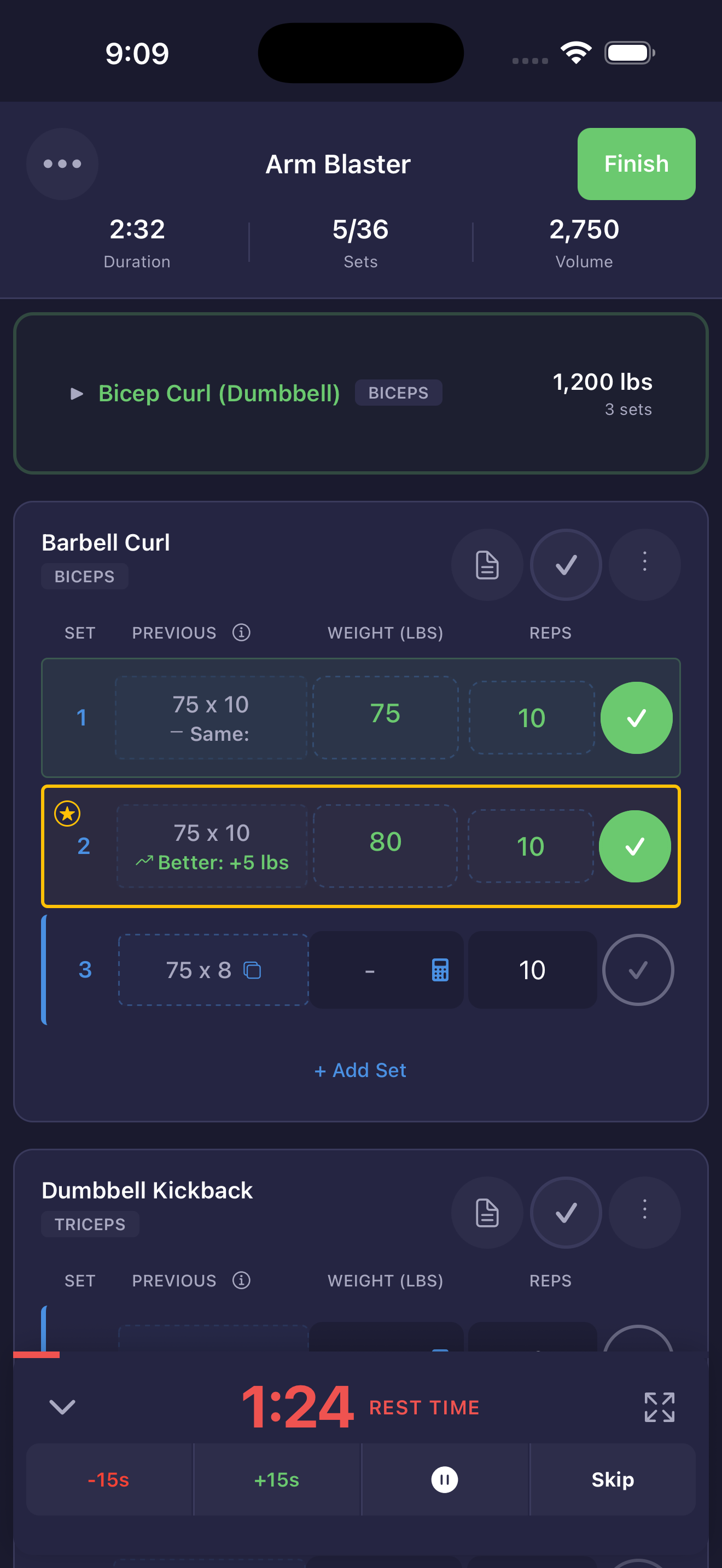Uncheck set 1 completion on Barbell Curl
This screenshot has width=722, height=1568.
pyautogui.click(x=636, y=718)
